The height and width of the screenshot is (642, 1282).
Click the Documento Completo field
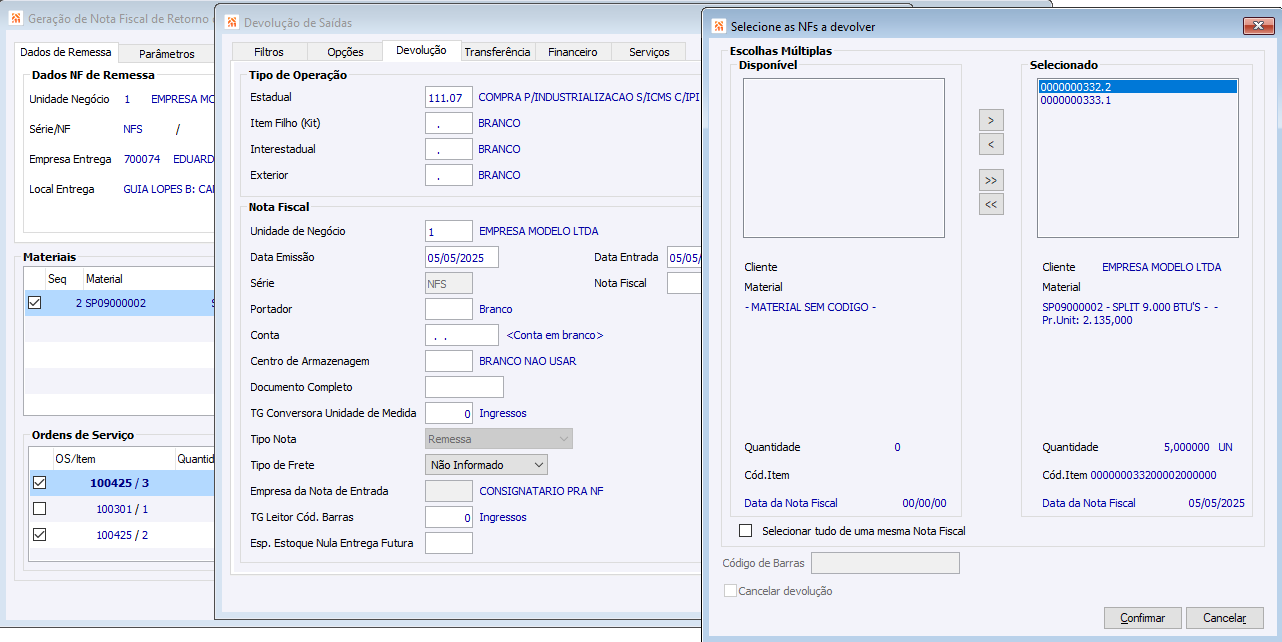point(464,387)
